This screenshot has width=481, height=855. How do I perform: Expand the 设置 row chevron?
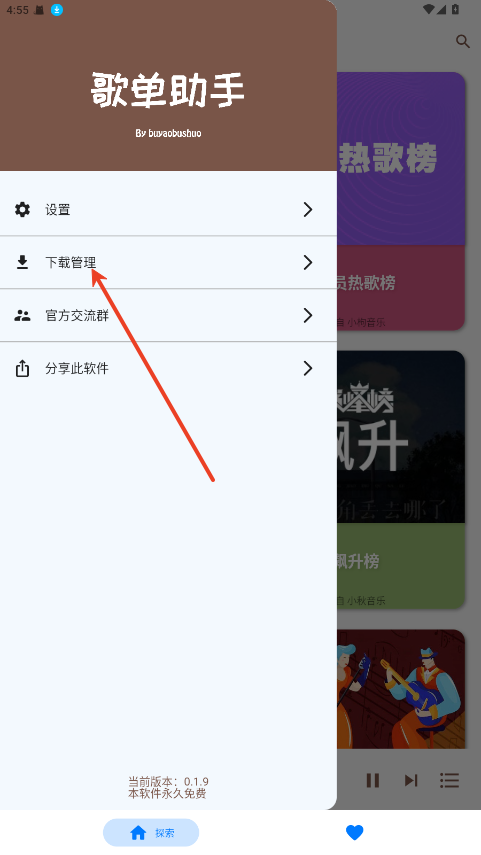coord(308,209)
